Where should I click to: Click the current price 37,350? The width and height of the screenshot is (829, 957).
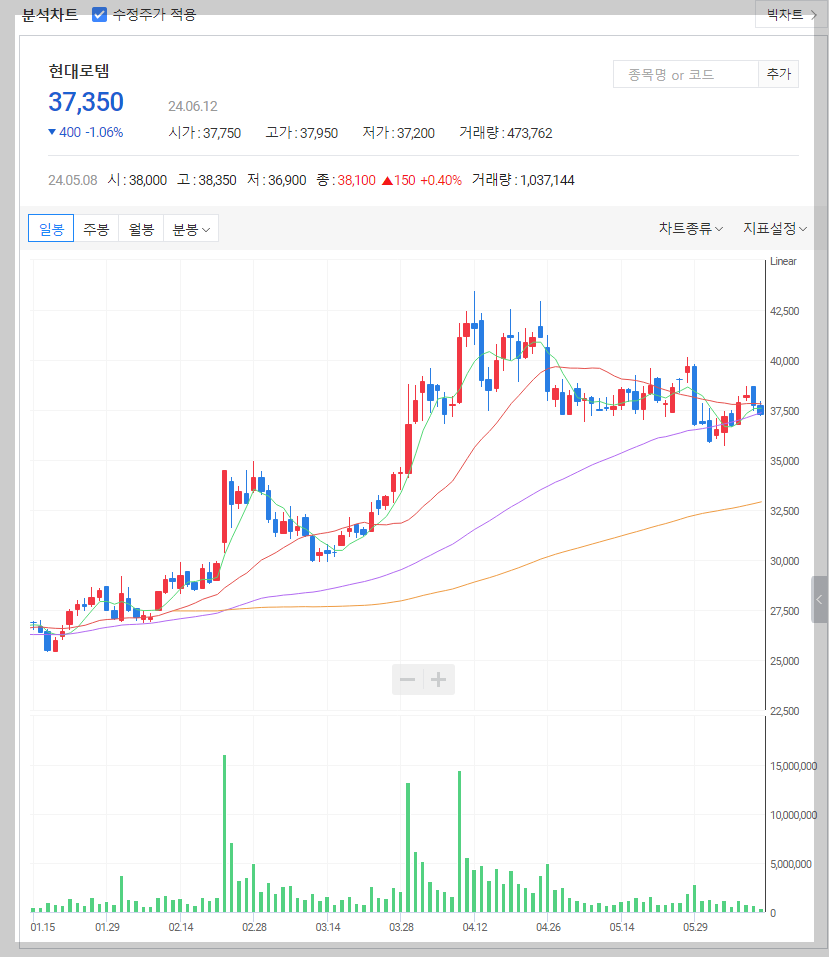pyautogui.click(x=86, y=102)
